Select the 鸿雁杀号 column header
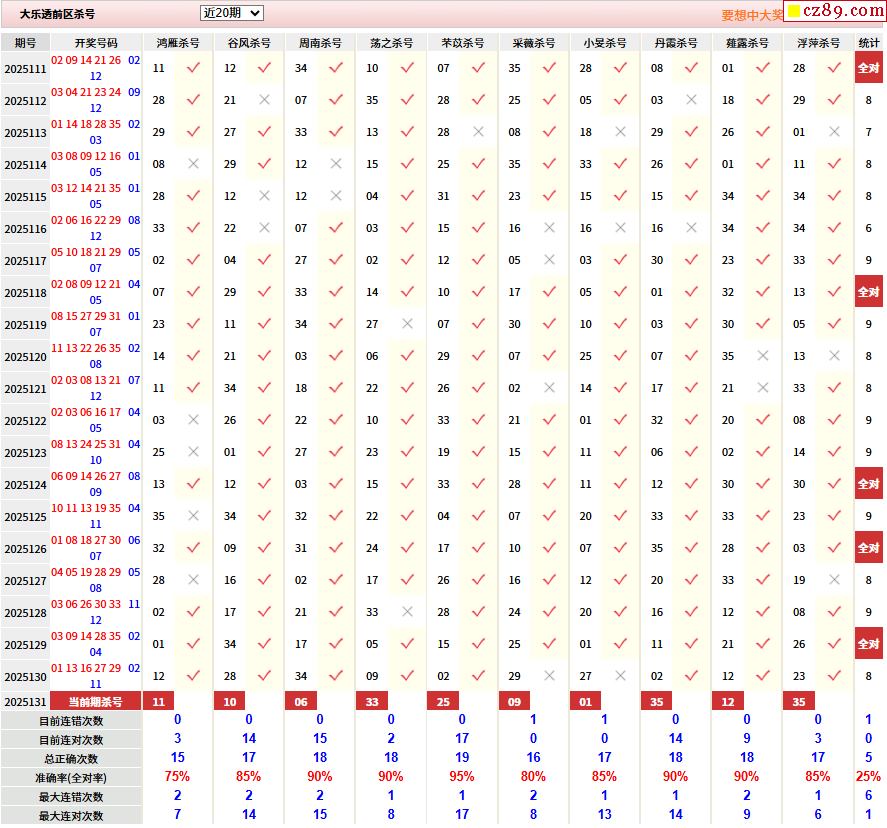The width and height of the screenshot is (887, 828). 178,43
